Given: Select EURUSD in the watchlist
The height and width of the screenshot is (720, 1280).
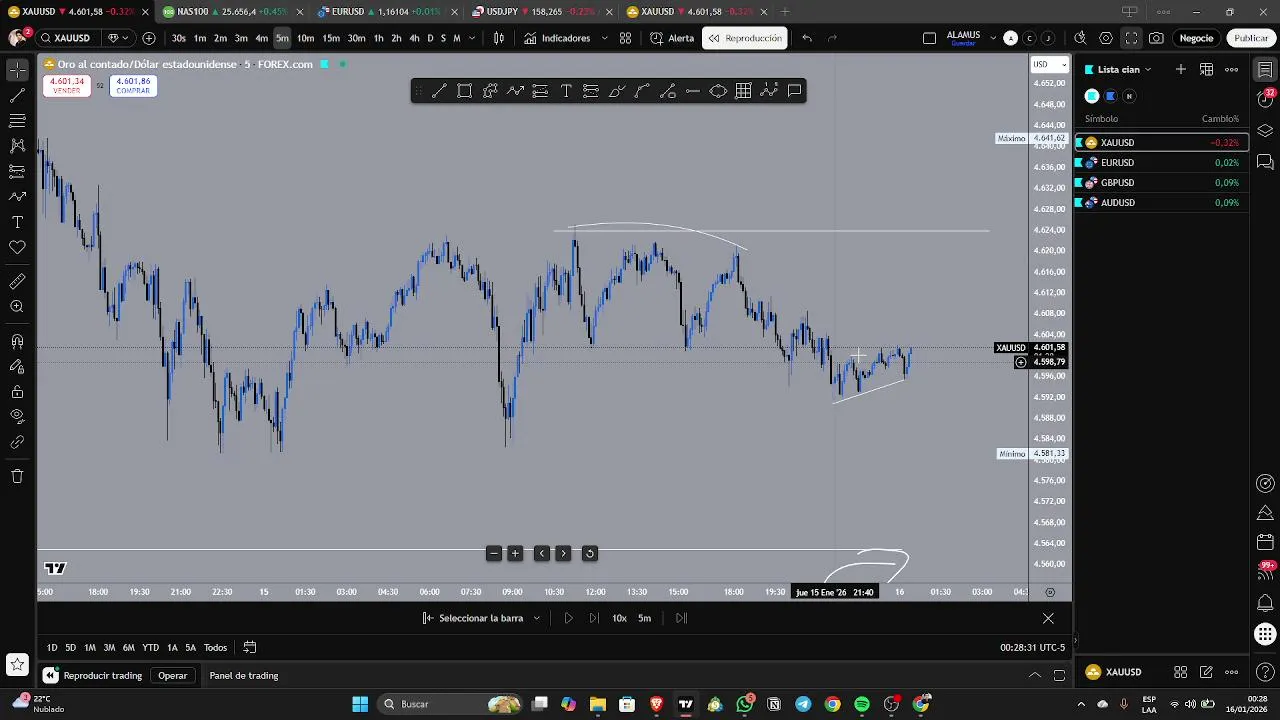Looking at the screenshot, I should [x=1162, y=162].
